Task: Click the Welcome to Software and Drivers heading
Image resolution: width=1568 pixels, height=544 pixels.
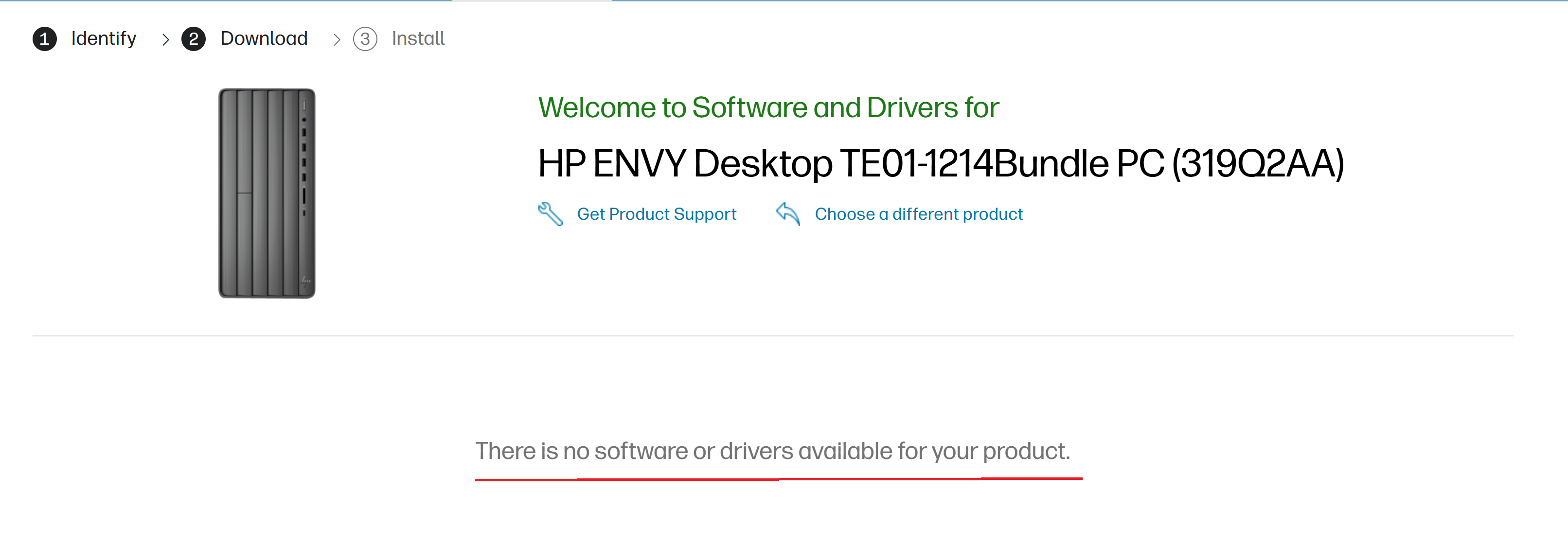Action: (768, 108)
